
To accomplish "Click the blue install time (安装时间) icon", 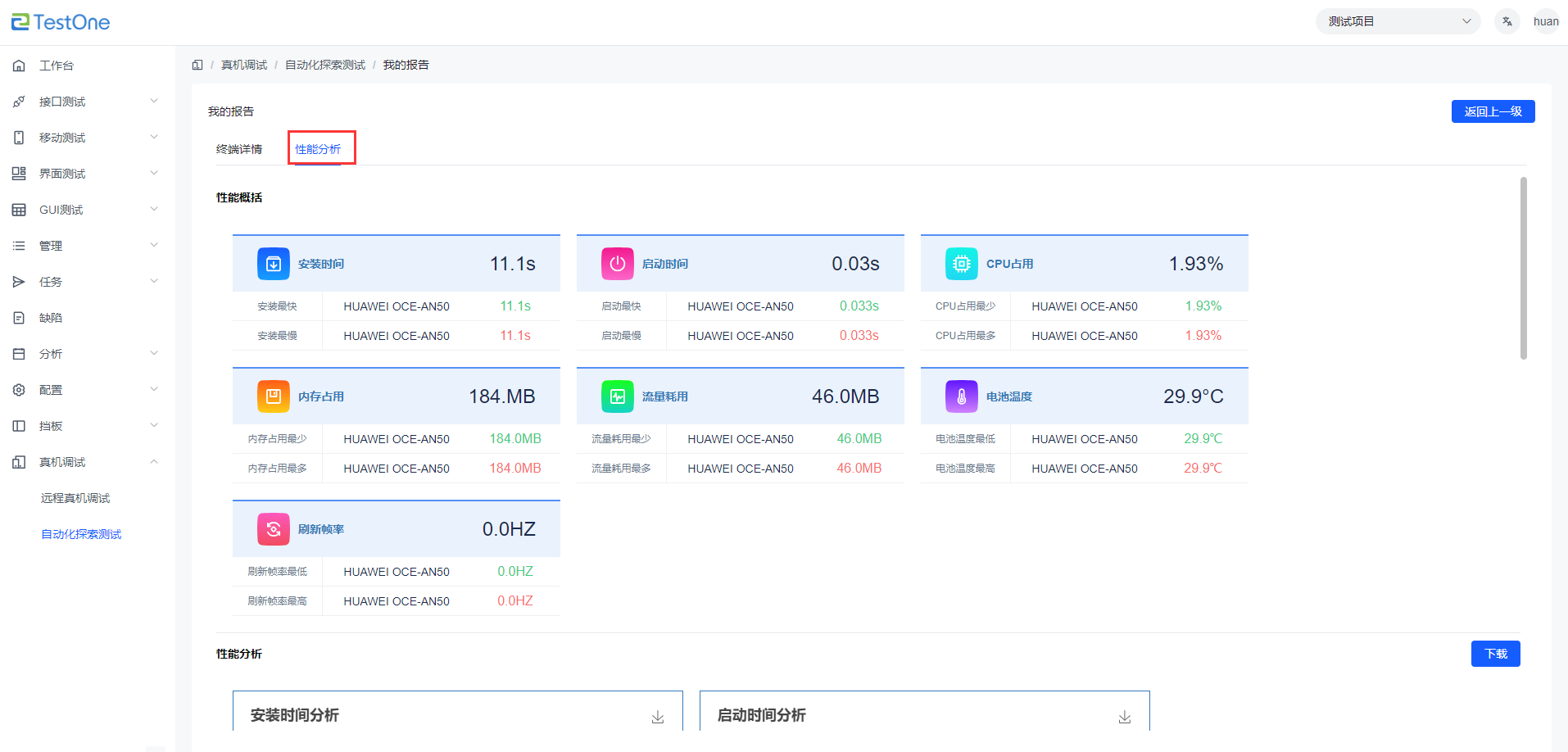I will pos(274,264).
